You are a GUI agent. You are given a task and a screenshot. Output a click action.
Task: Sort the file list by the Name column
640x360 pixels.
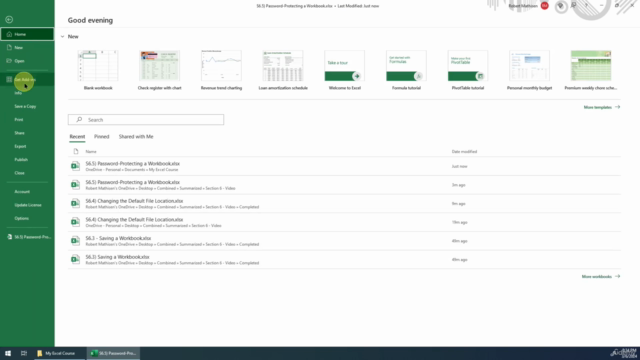coord(91,151)
